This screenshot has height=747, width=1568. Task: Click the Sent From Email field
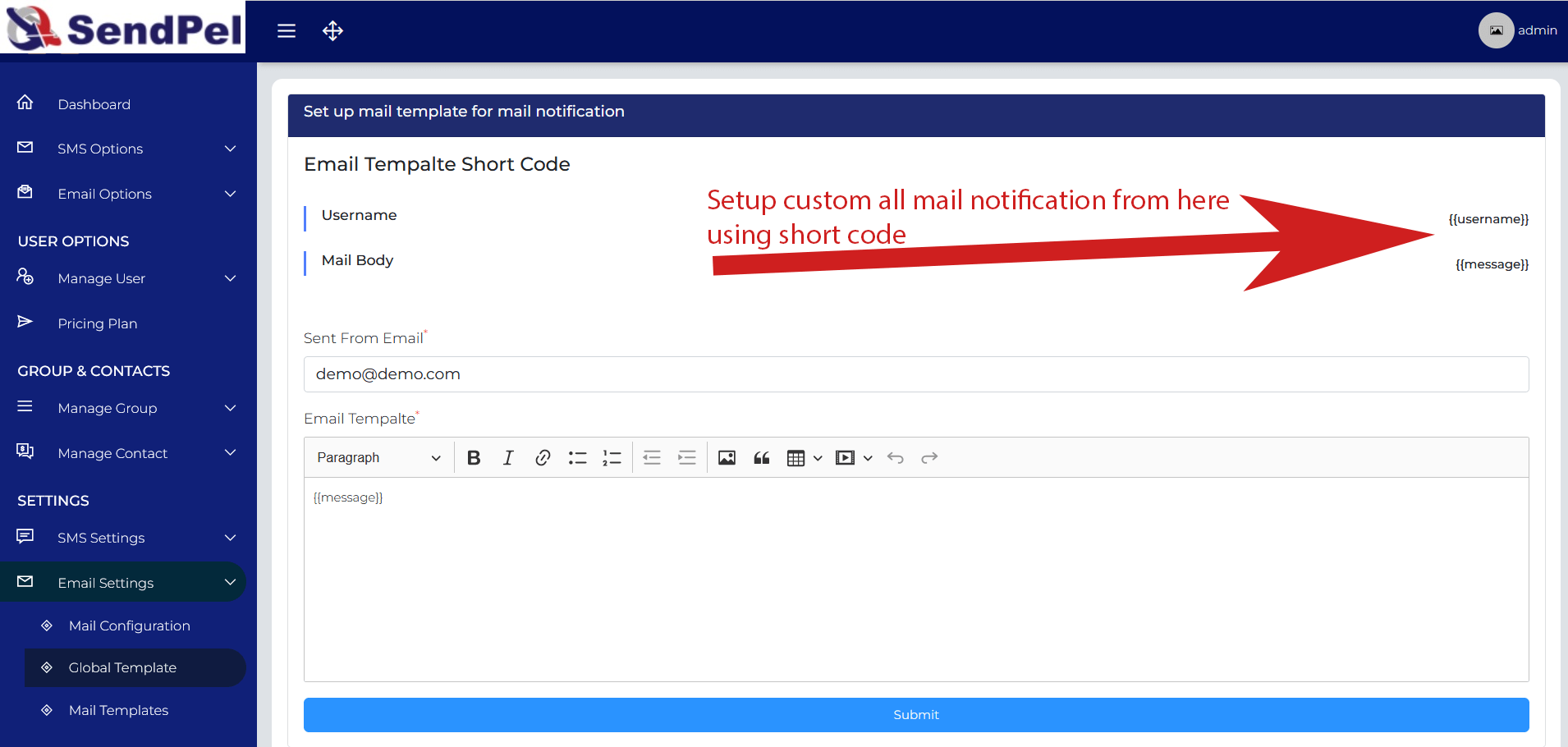coord(915,374)
